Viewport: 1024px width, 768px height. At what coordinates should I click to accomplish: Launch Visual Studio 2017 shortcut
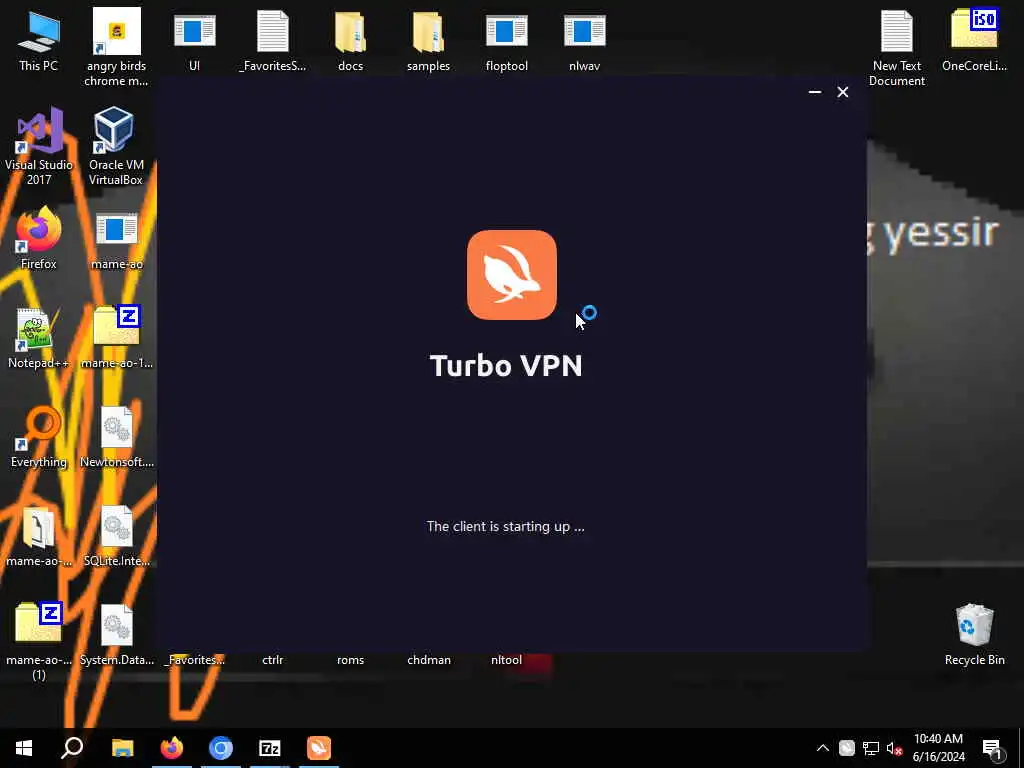pos(39,146)
